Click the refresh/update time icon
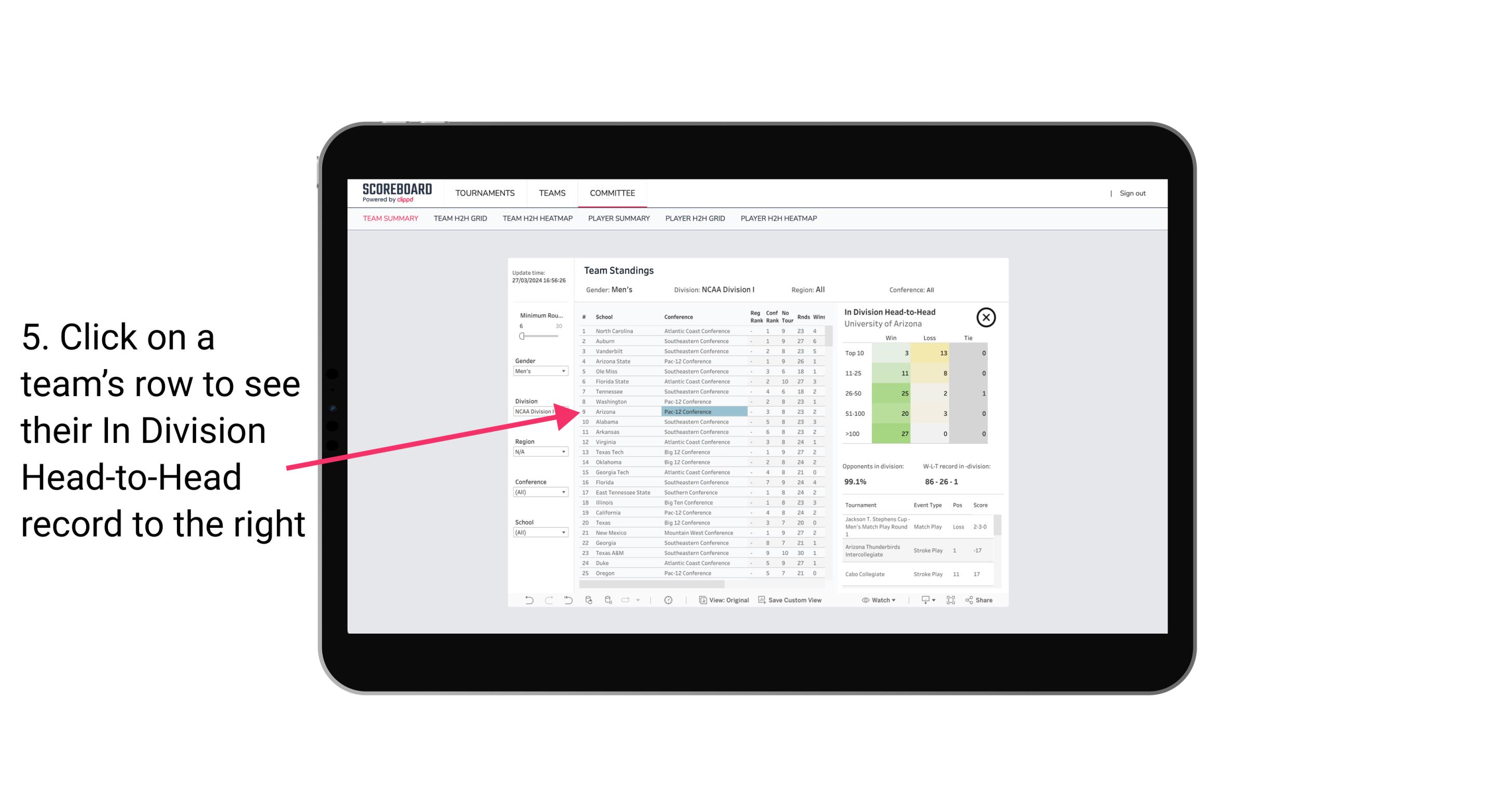Screen dimensions: 1510x812 [668, 600]
